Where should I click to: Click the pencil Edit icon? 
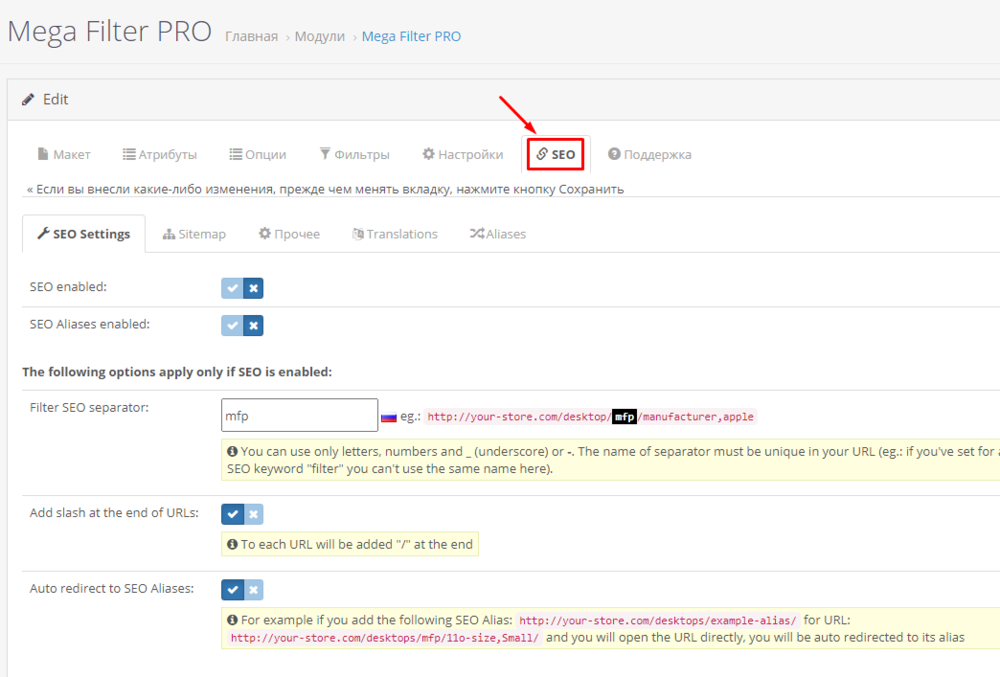click(x=28, y=99)
